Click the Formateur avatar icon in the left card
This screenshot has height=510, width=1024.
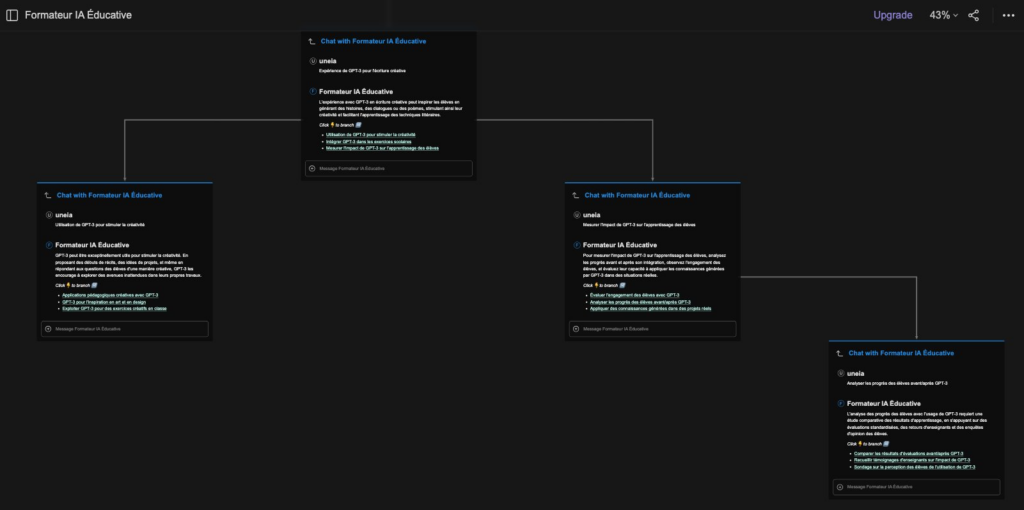pos(49,245)
